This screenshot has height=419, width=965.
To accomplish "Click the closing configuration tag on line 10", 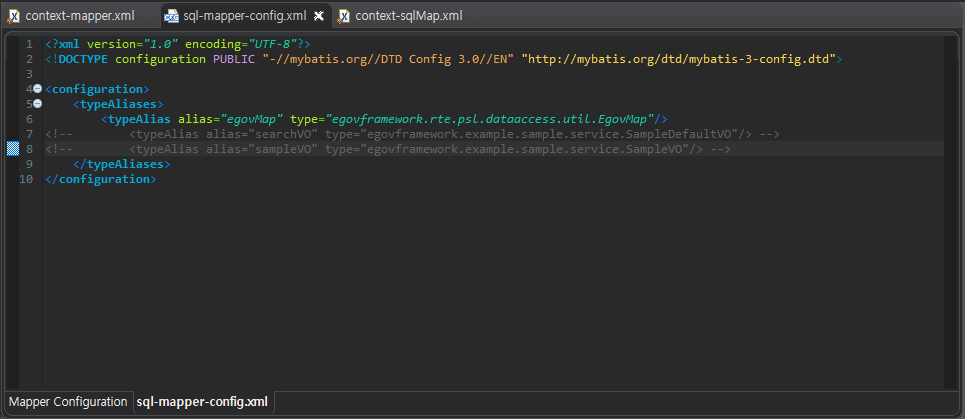I will 101,179.
